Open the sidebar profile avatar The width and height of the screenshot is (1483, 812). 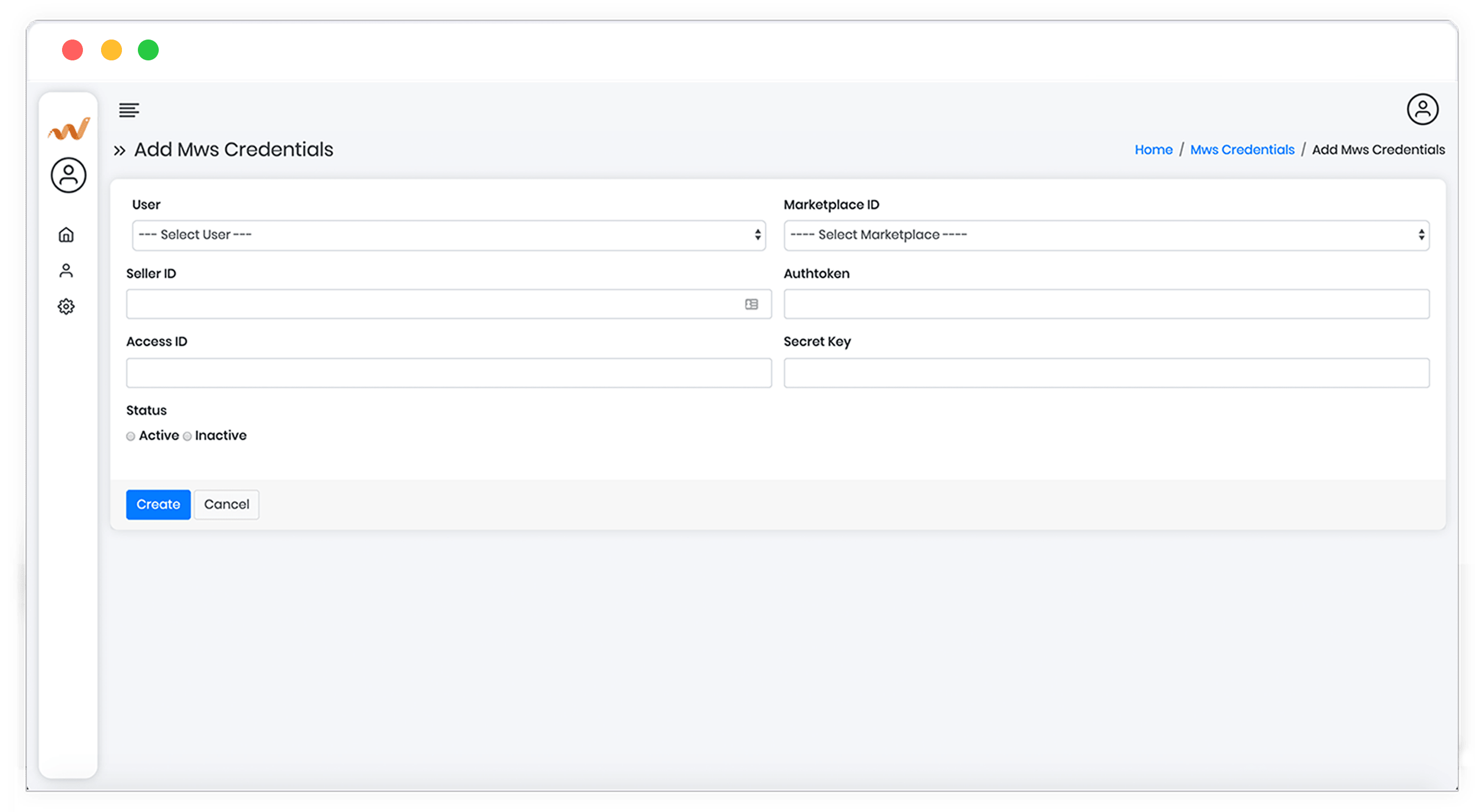(69, 176)
